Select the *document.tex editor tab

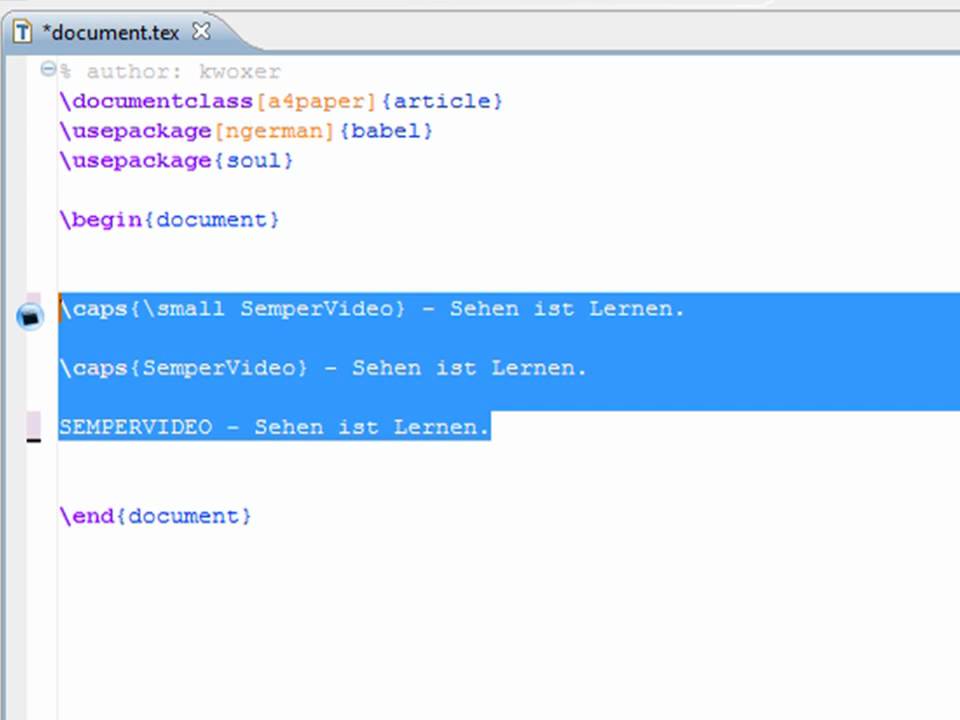coord(113,32)
